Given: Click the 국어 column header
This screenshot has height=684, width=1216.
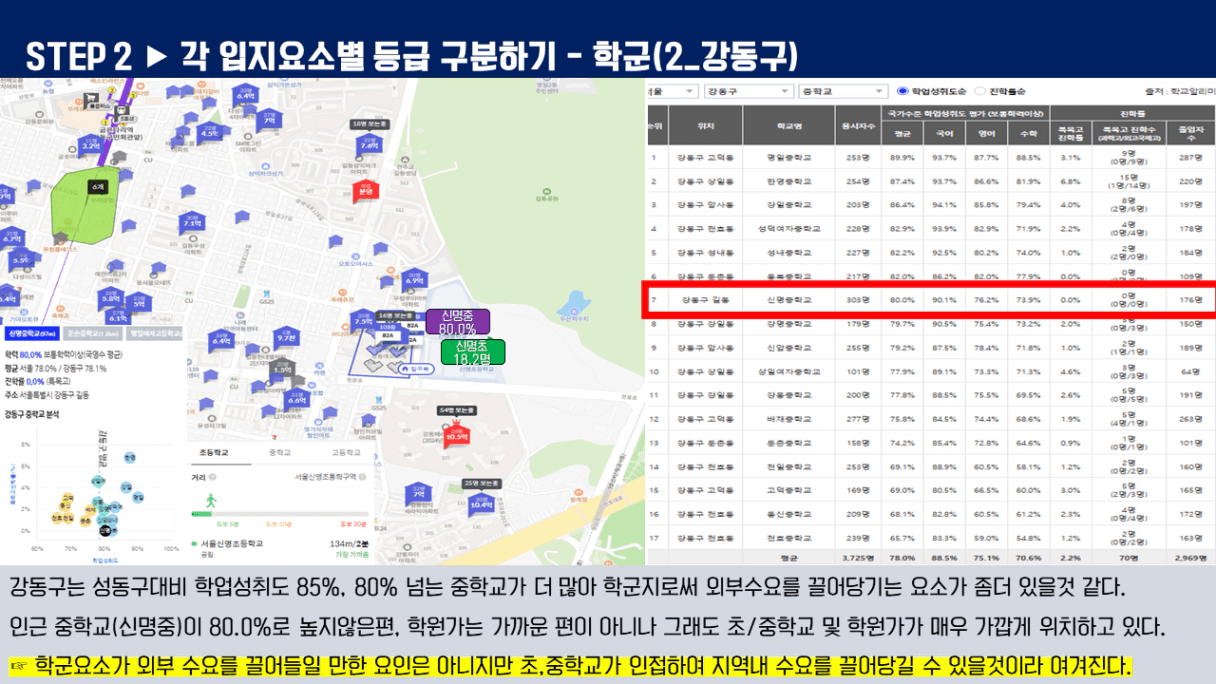Looking at the screenshot, I should coord(943,133).
